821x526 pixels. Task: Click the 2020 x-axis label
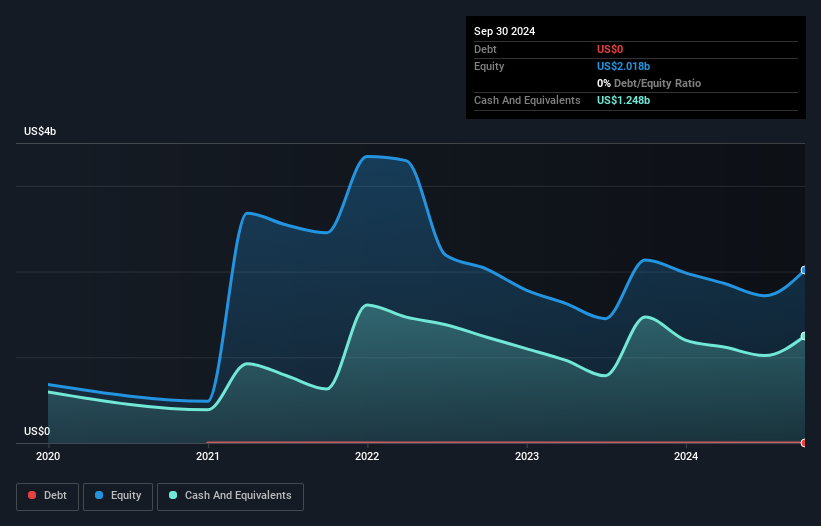point(48,456)
